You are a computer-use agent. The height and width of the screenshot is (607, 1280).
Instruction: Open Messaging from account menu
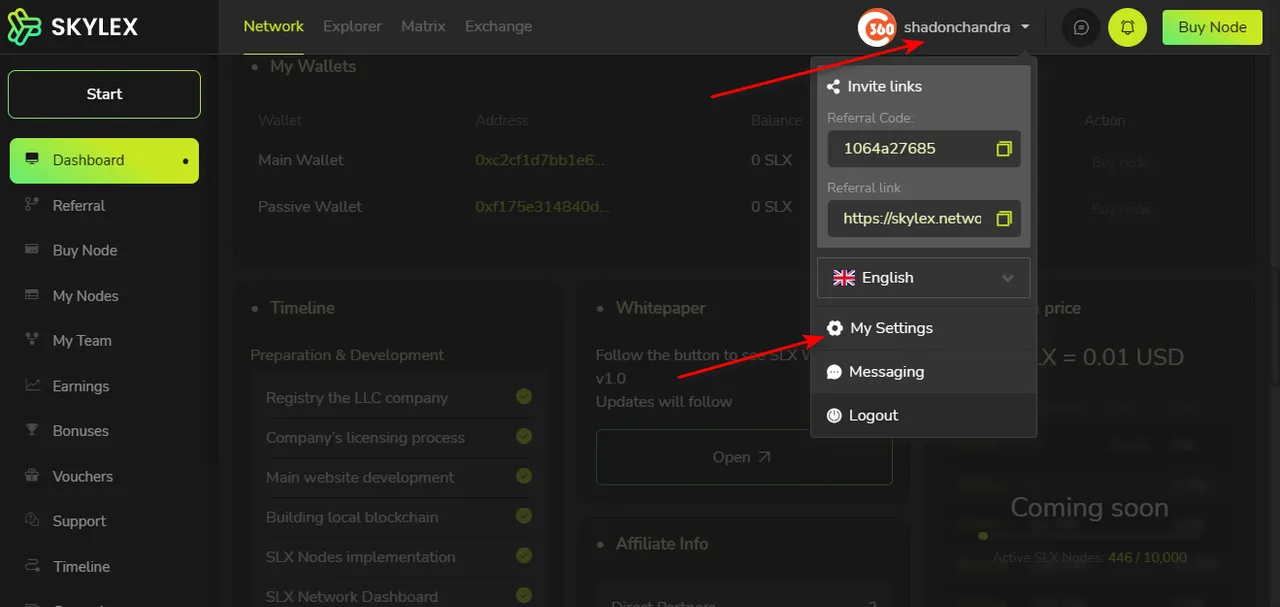tap(923, 372)
